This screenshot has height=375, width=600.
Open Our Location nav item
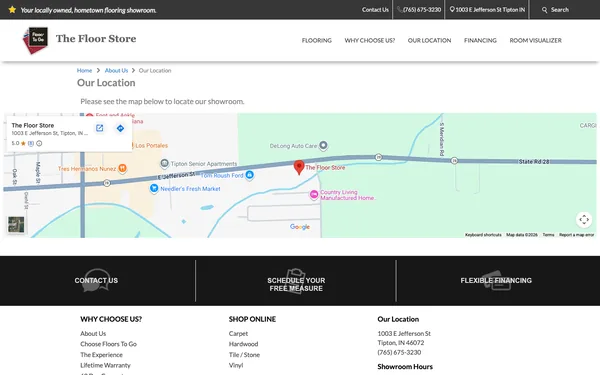[x=429, y=41]
